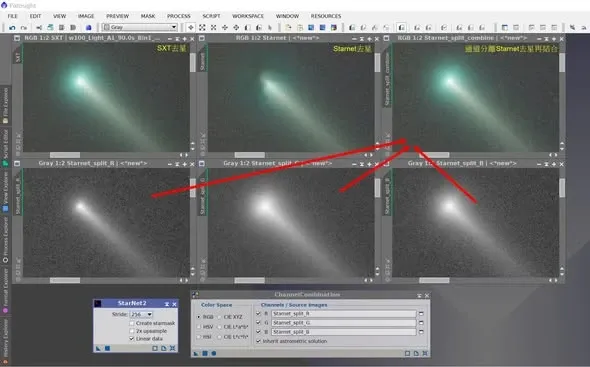Open the FILE menu
This screenshot has width=590, height=367.
pos(12,16)
